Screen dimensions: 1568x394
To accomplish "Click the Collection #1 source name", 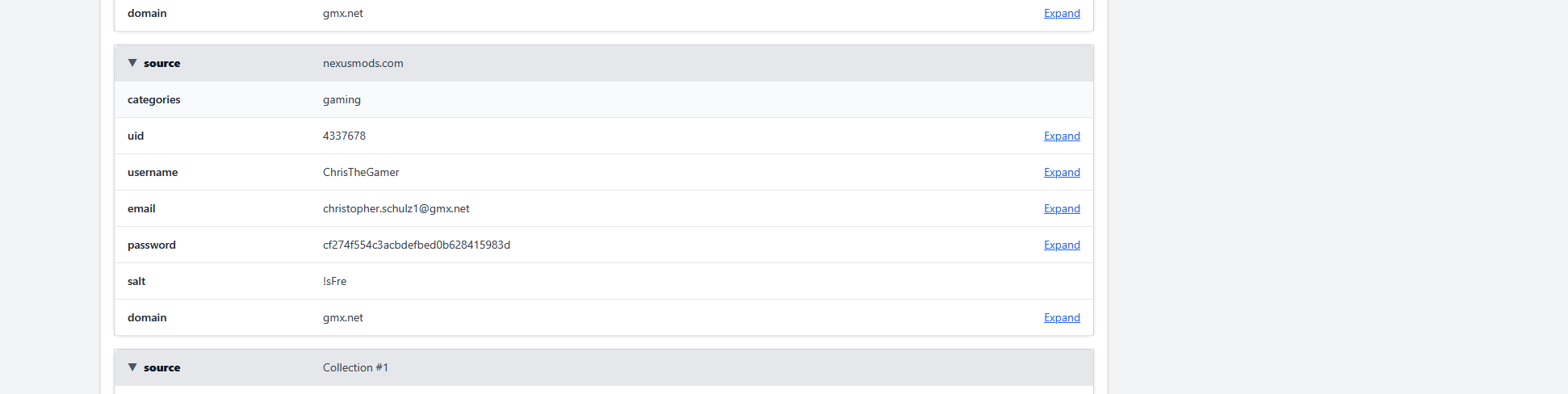I will coord(355,367).
